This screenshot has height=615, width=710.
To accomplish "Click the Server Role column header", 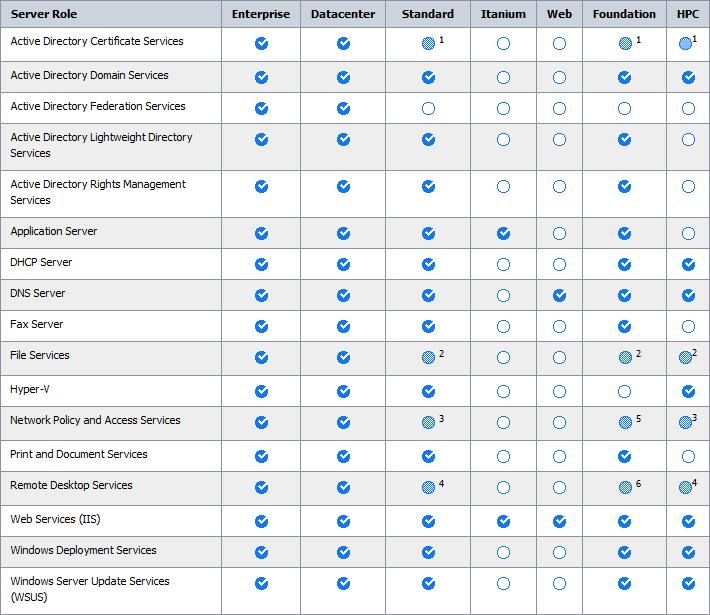I will [43, 14].
